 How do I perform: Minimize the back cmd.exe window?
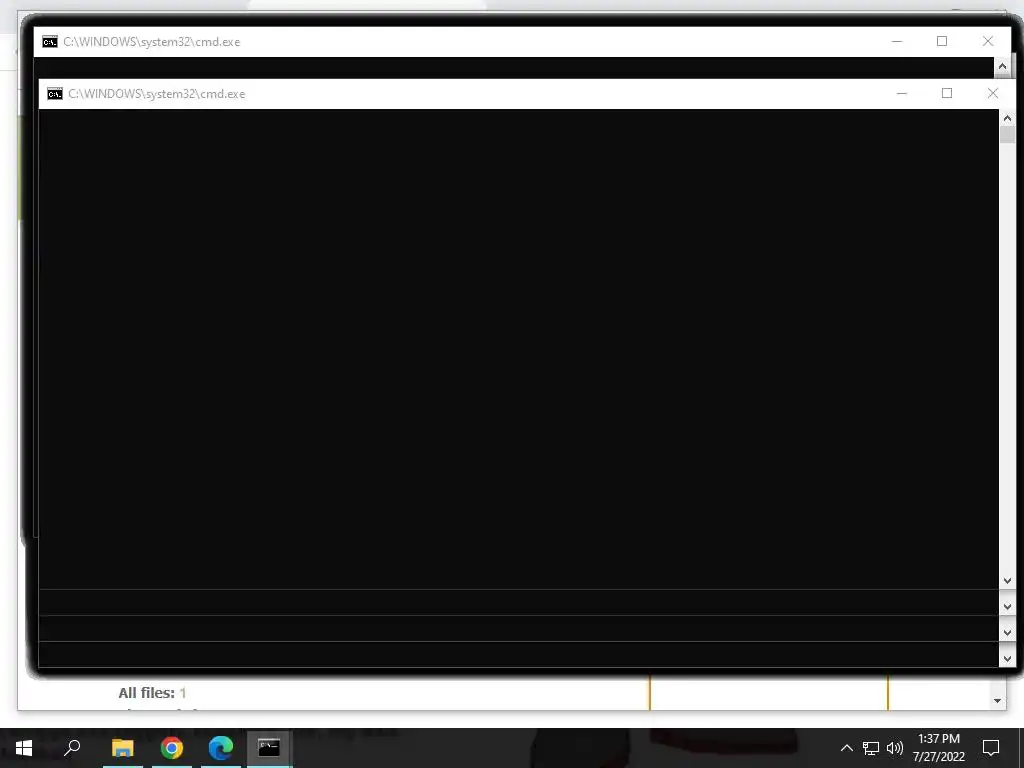coord(897,41)
